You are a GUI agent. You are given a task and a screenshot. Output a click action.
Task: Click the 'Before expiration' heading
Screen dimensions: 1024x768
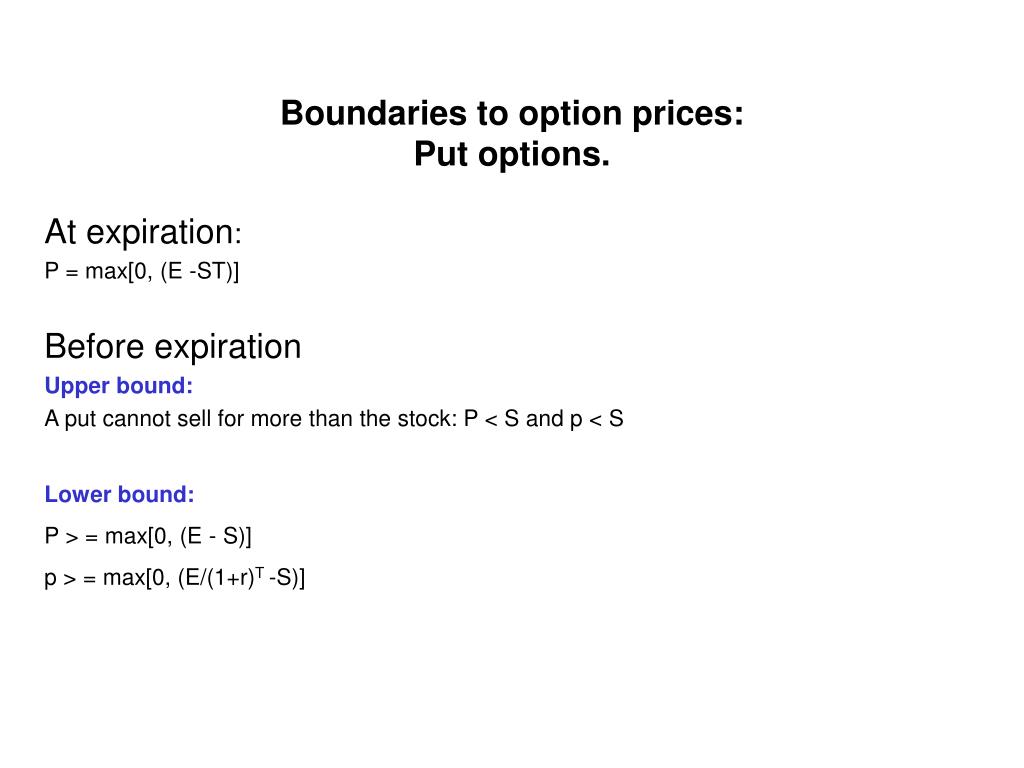coord(173,347)
